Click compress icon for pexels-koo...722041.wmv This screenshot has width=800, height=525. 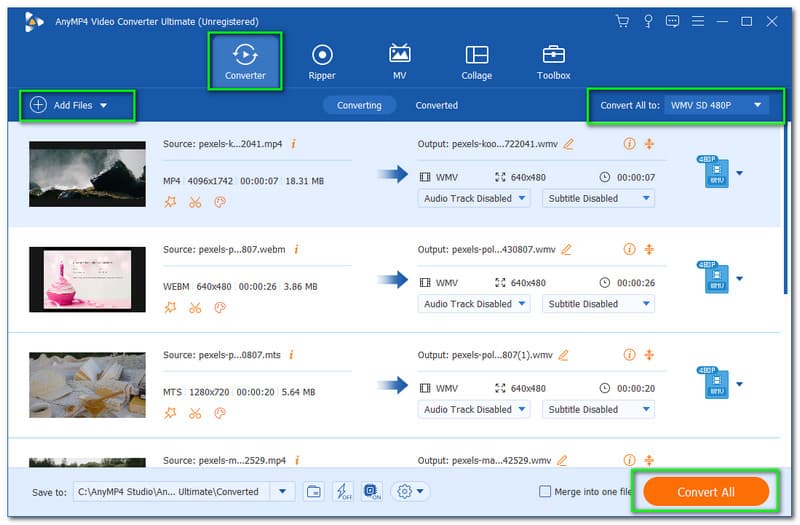coord(649,144)
